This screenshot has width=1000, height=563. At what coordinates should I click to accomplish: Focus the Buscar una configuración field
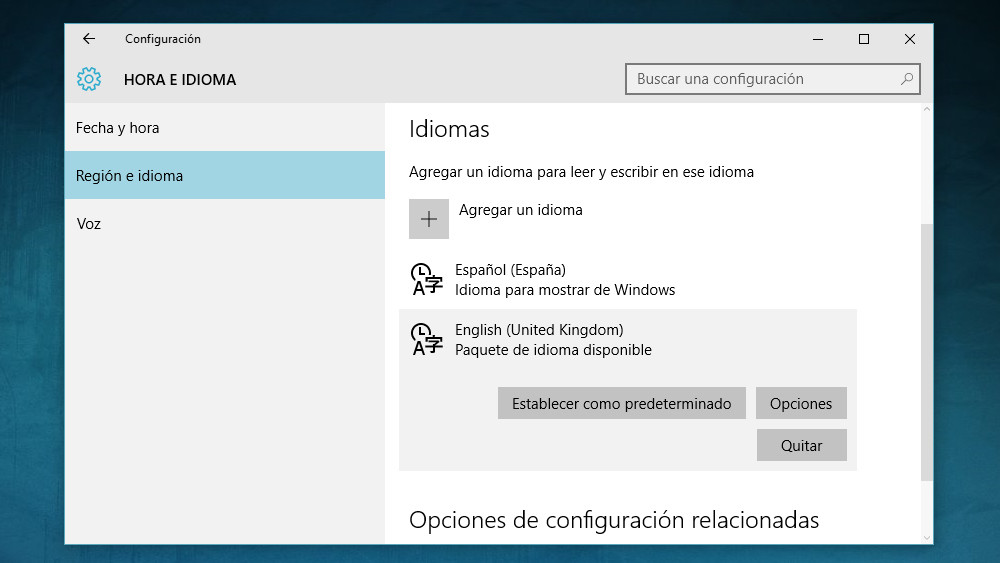coord(772,79)
